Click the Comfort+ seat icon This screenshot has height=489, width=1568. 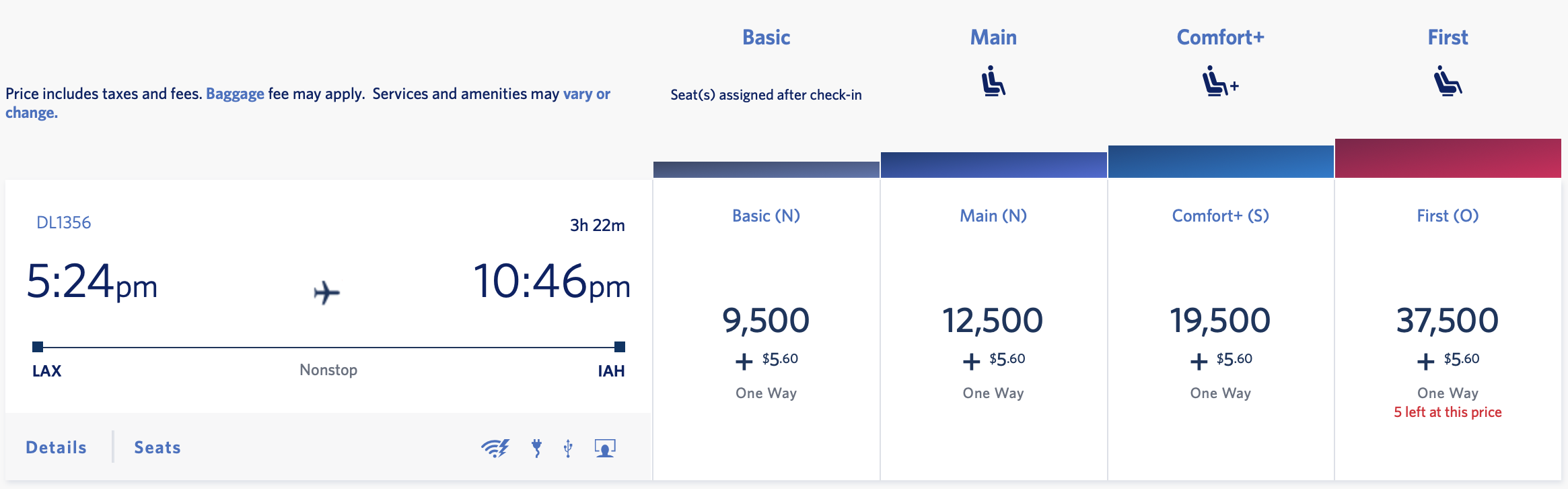click(1218, 81)
